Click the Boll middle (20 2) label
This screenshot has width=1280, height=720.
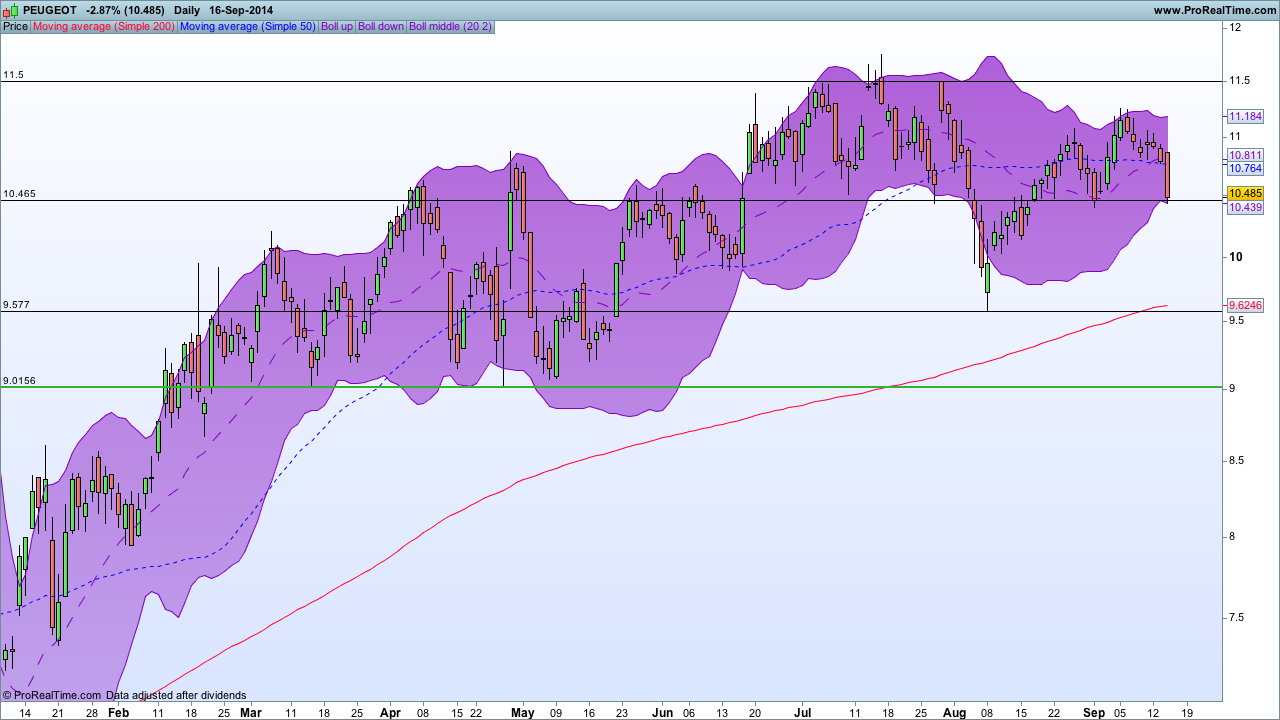[x=450, y=26]
